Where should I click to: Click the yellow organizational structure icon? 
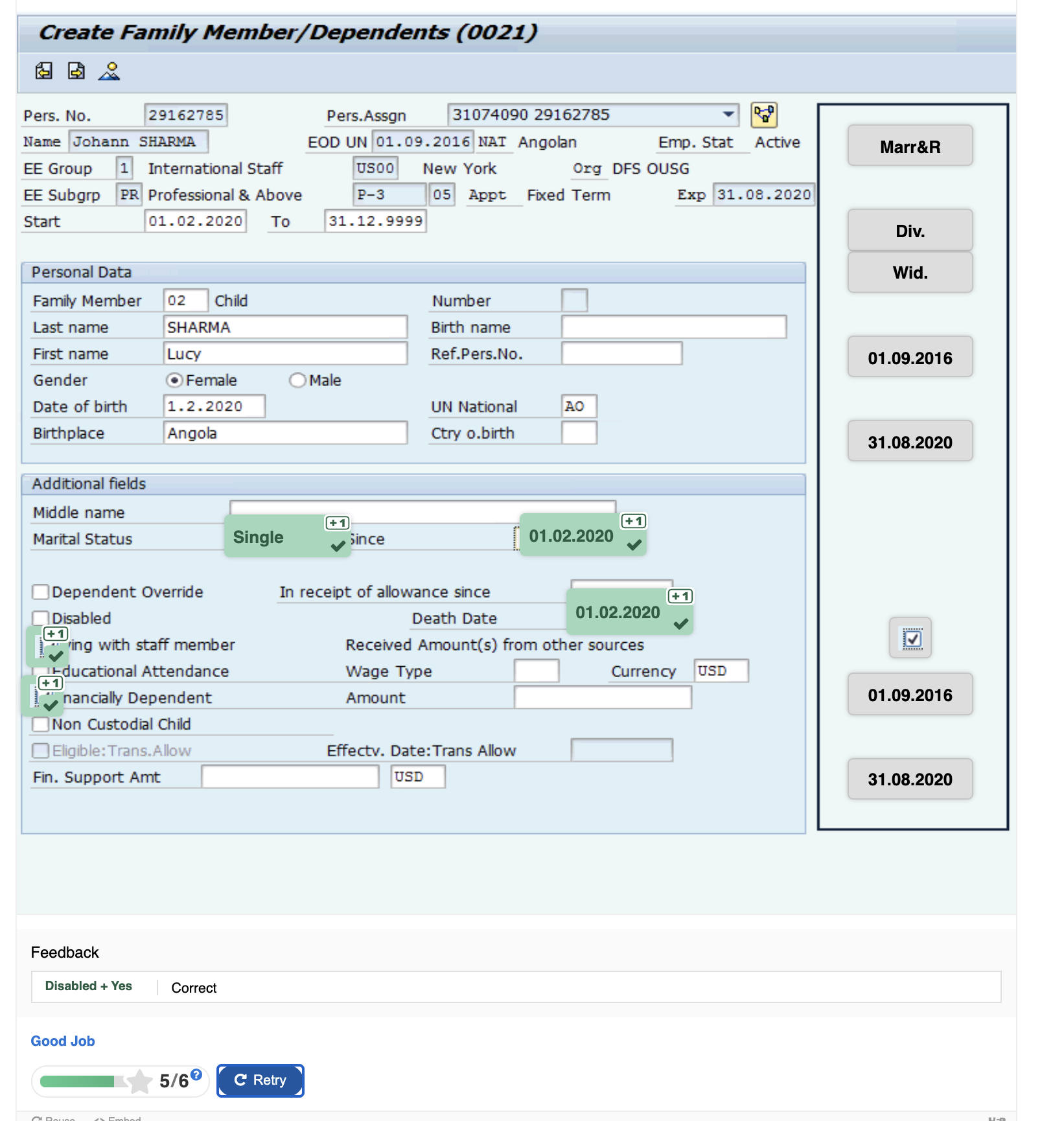click(x=764, y=115)
